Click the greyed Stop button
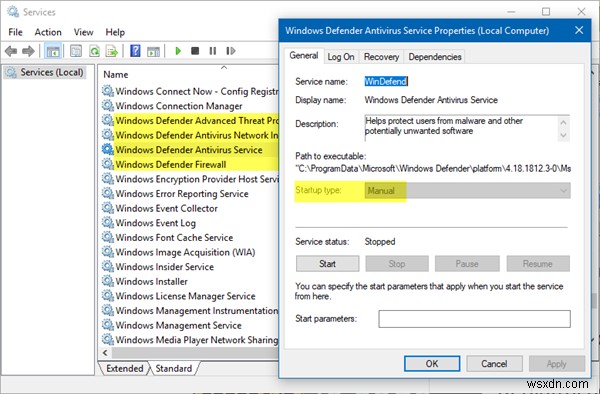600x394 pixels. 397,264
